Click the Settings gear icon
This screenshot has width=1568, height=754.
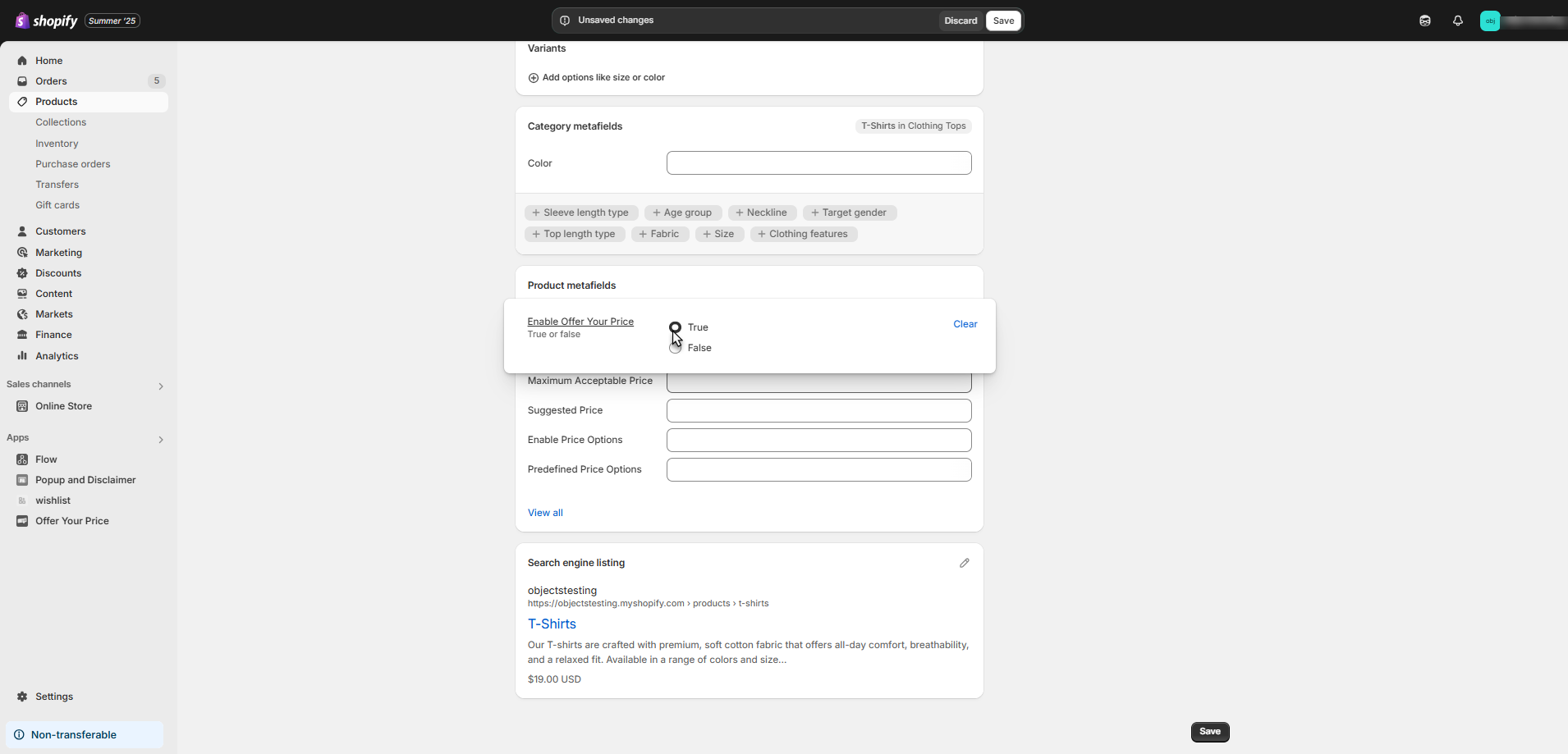[22, 697]
